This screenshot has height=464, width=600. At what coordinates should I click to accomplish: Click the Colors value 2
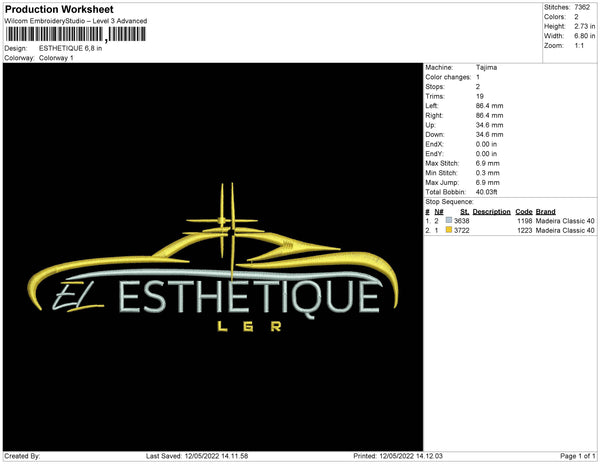576,17
